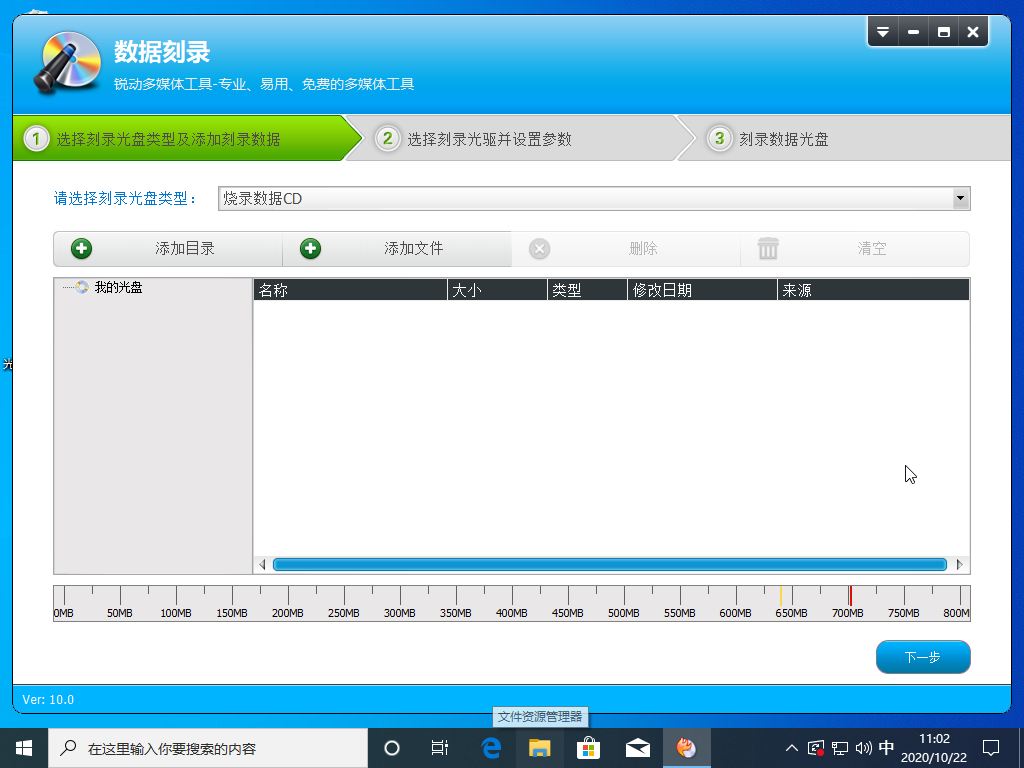Sort file list by Size column

(x=496, y=290)
